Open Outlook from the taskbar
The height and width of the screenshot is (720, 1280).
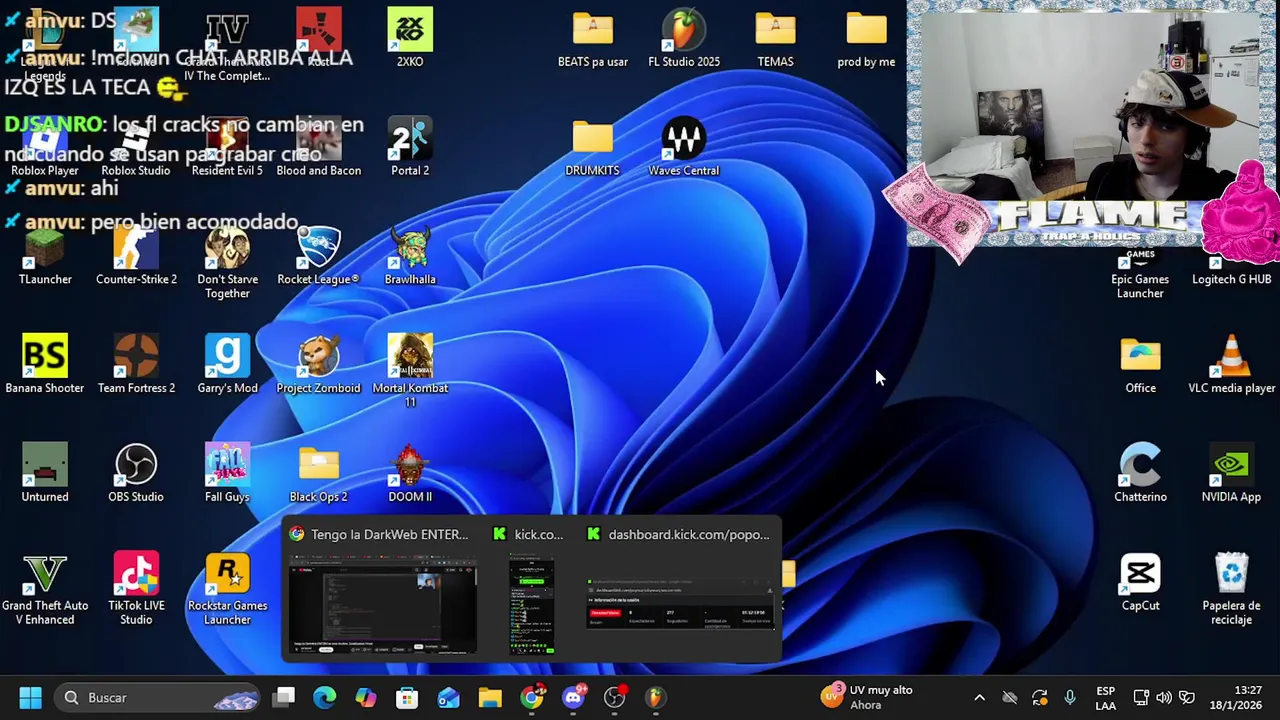coord(448,697)
